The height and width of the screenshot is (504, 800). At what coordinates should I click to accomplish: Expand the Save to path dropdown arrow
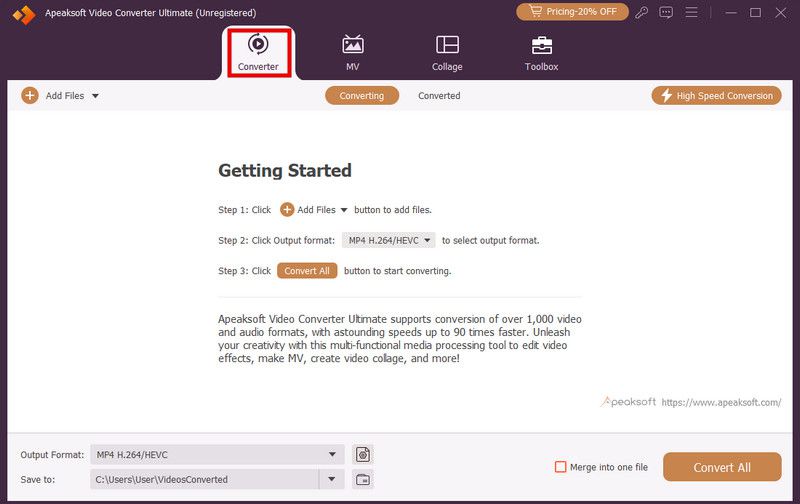(332, 479)
